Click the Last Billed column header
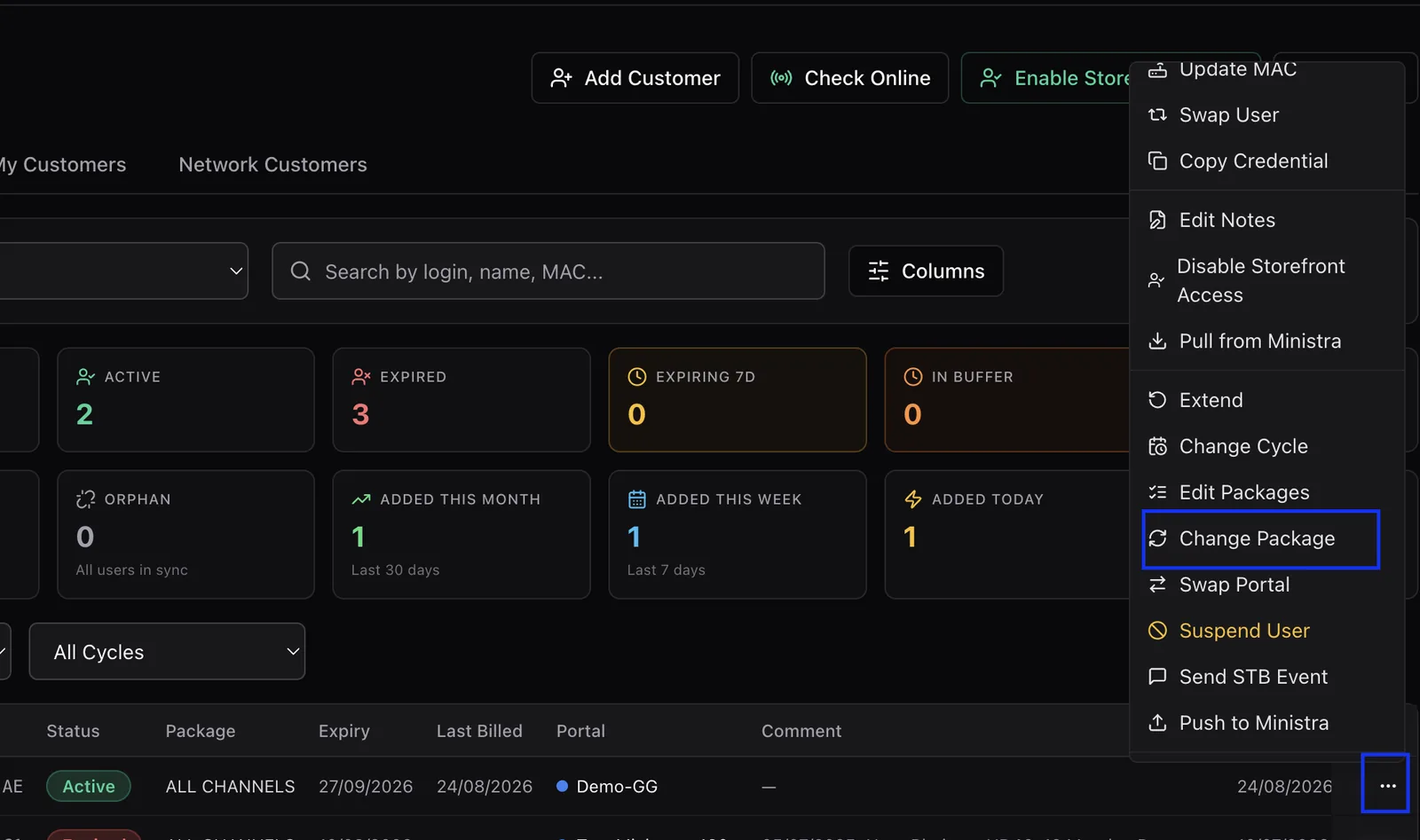The width and height of the screenshot is (1420, 840). point(479,731)
